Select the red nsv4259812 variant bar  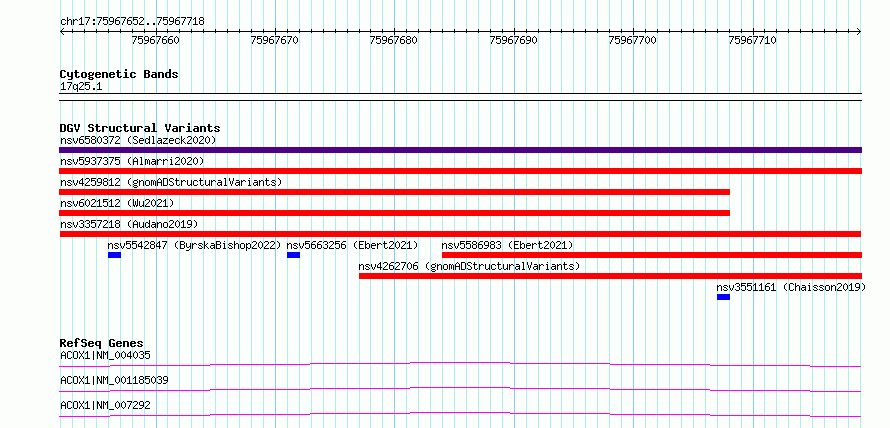[394, 192]
